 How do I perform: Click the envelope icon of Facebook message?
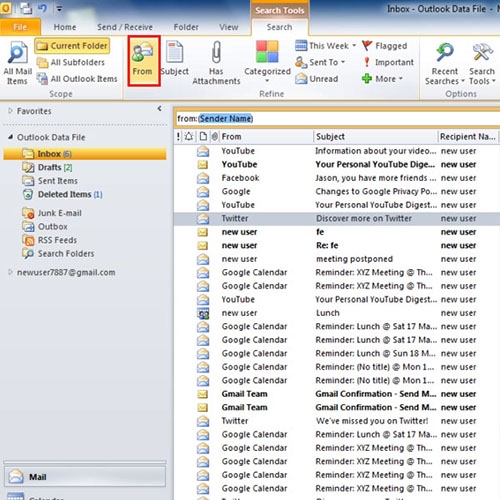(x=203, y=178)
